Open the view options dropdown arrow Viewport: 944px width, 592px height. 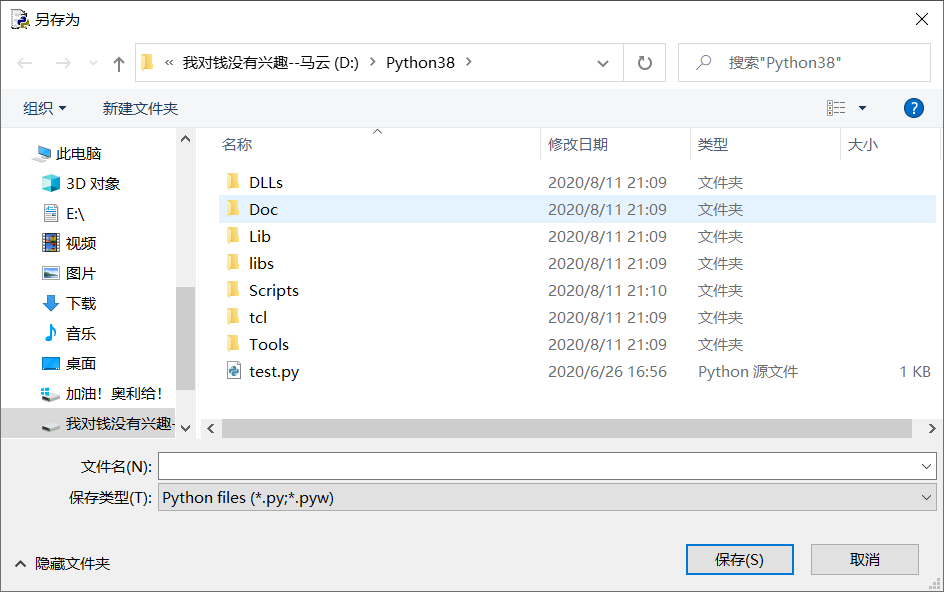pos(862,108)
